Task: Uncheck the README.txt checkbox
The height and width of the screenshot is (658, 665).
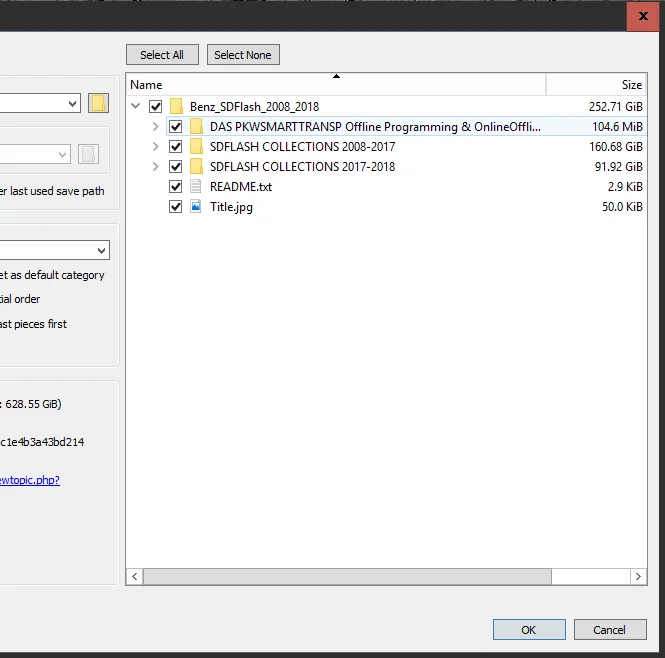Action: pos(176,186)
